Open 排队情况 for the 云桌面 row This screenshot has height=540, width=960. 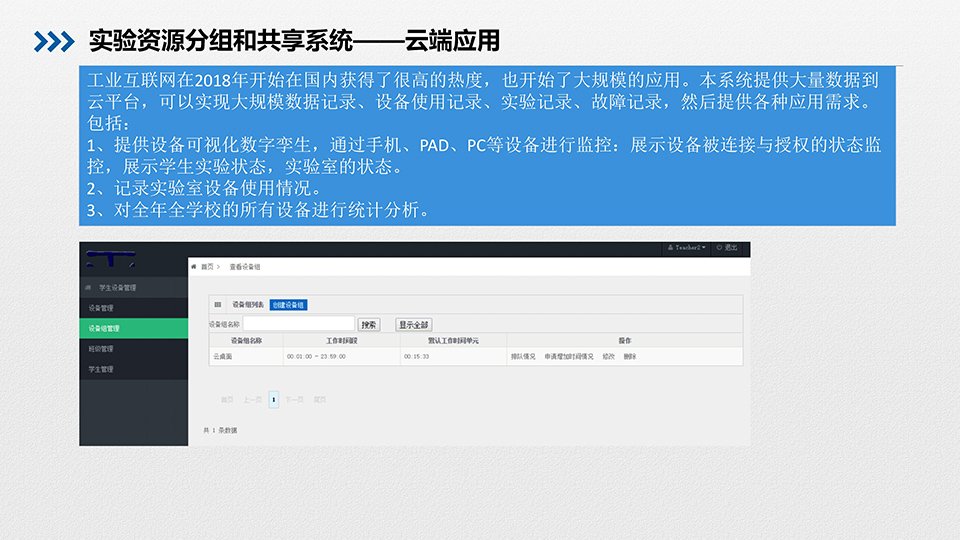coord(523,356)
